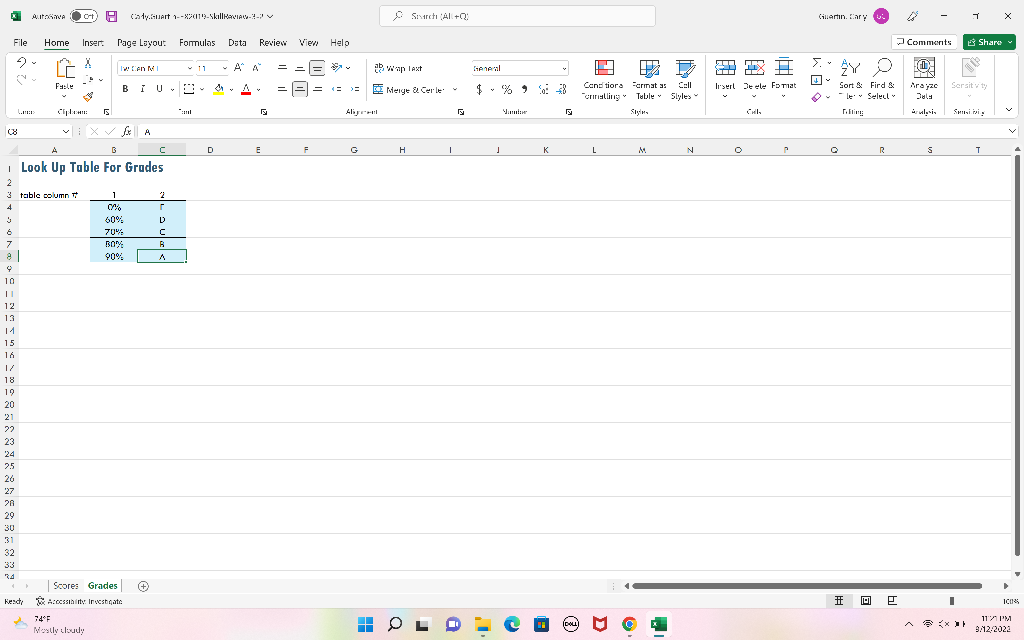The width and height of the screenshot is (1024, 640).
Task: Apply Comma Style icon
Action: (524, 89)
